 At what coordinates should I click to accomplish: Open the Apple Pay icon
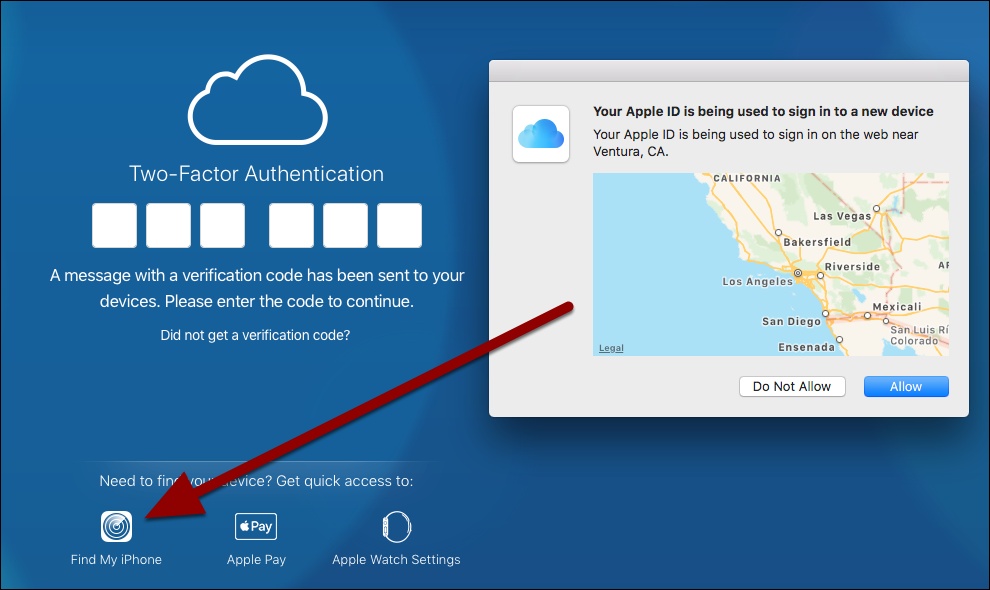(x=256, y=526)
